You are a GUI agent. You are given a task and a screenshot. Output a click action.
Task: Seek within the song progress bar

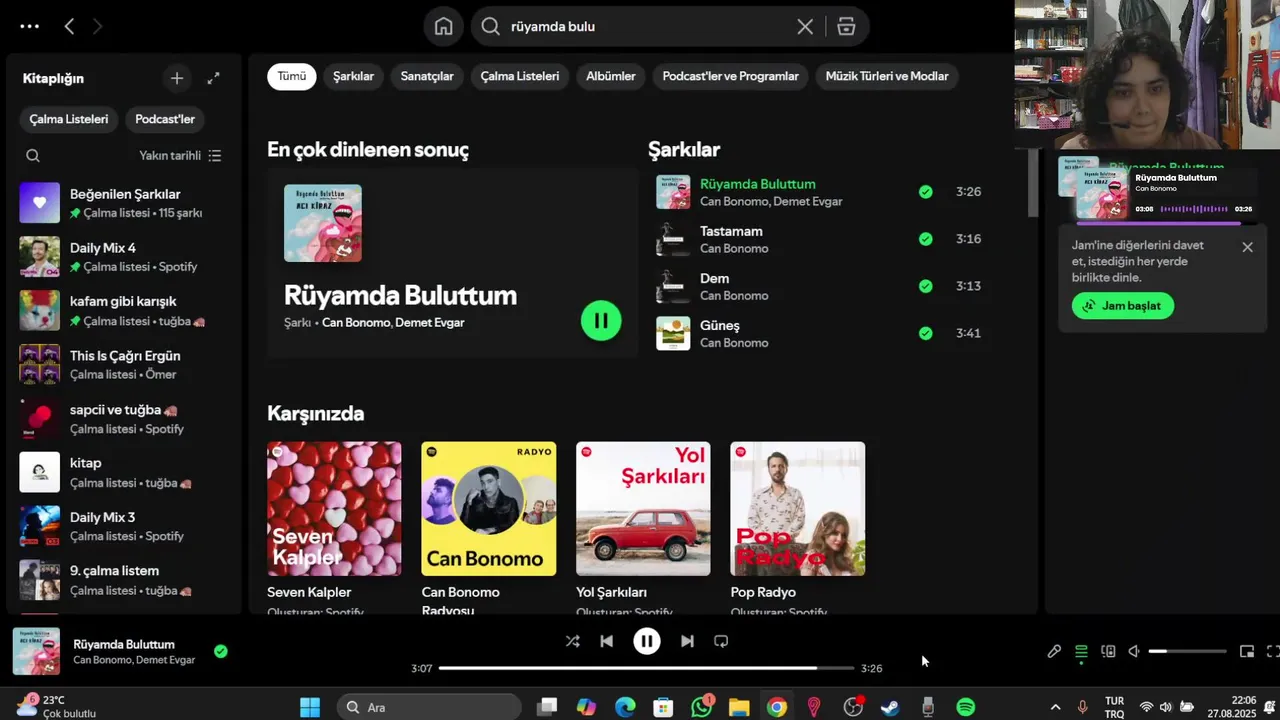pyautogui.click(x=646, y=668)
